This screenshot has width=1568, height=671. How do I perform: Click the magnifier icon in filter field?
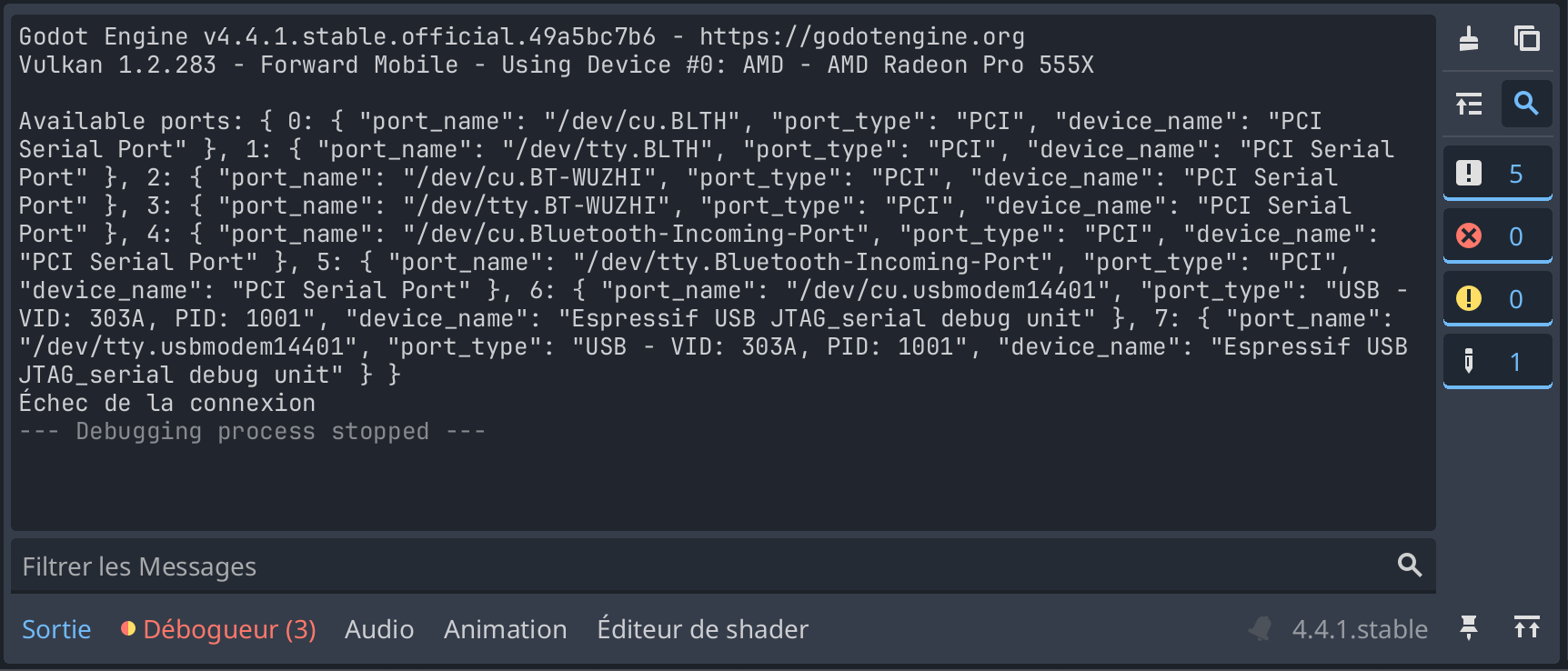click(1410, 566)
